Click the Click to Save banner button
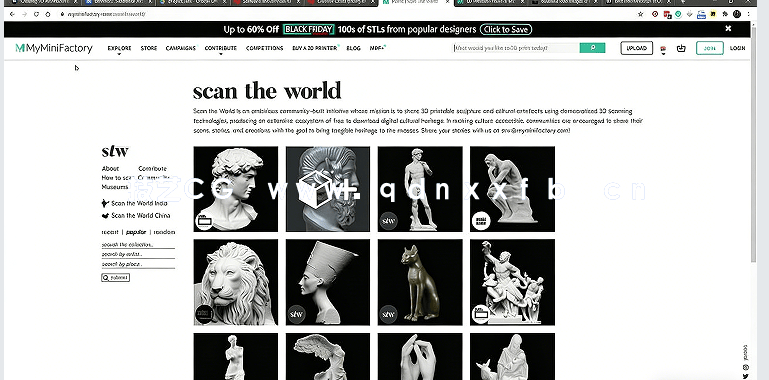The image size is (769, 380). (506, 29)
